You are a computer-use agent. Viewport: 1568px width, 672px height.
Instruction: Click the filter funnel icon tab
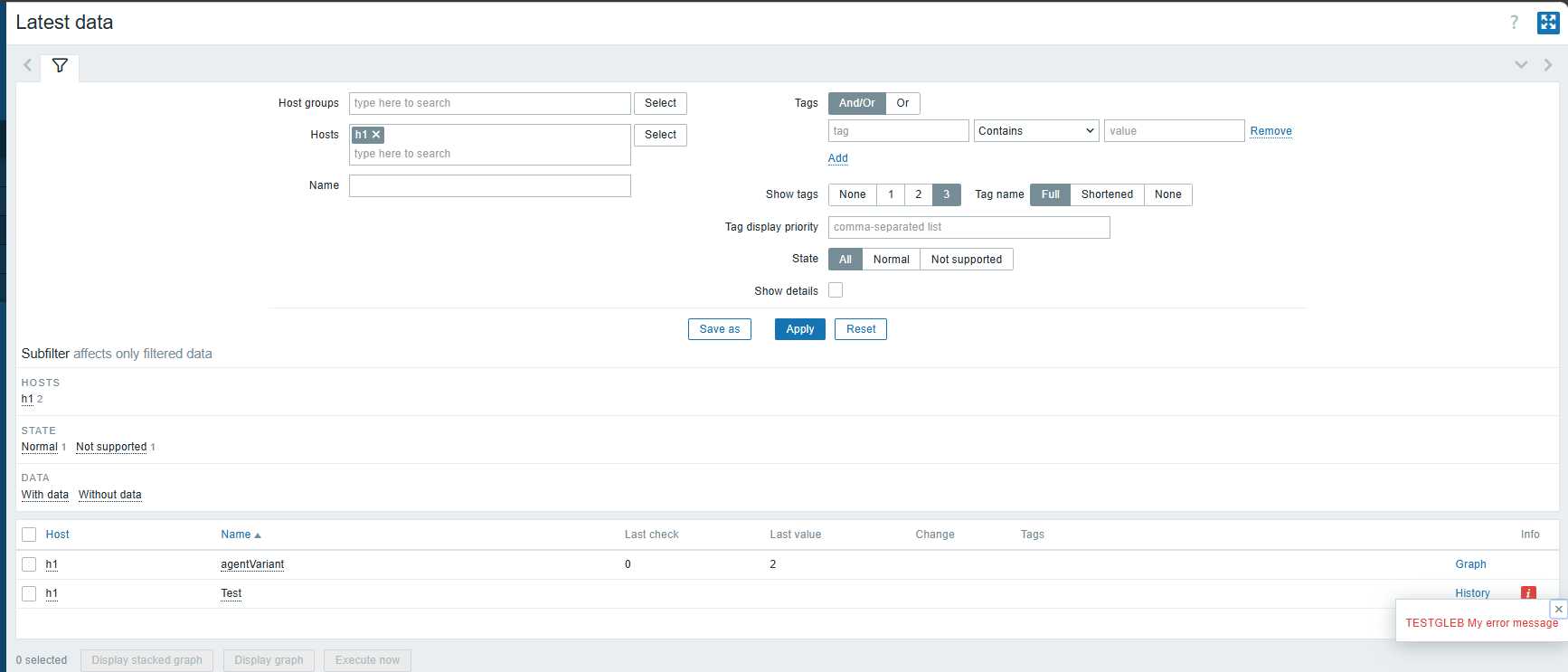tap(60, 66)
